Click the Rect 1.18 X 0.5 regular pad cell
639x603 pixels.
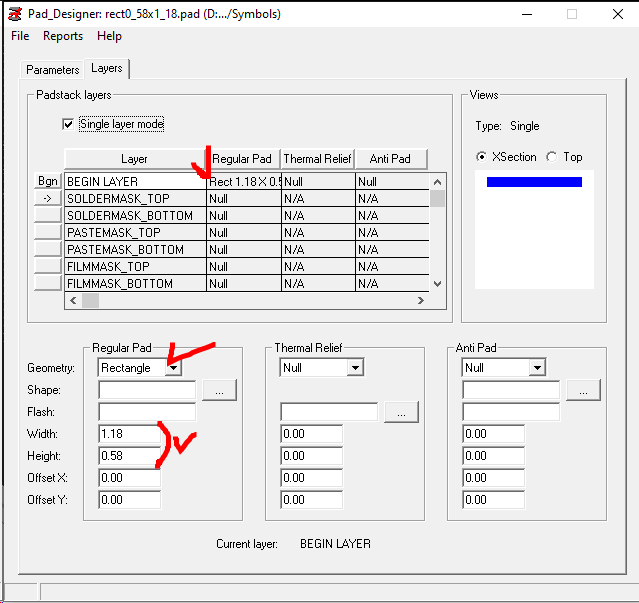[x=244, y=182]
